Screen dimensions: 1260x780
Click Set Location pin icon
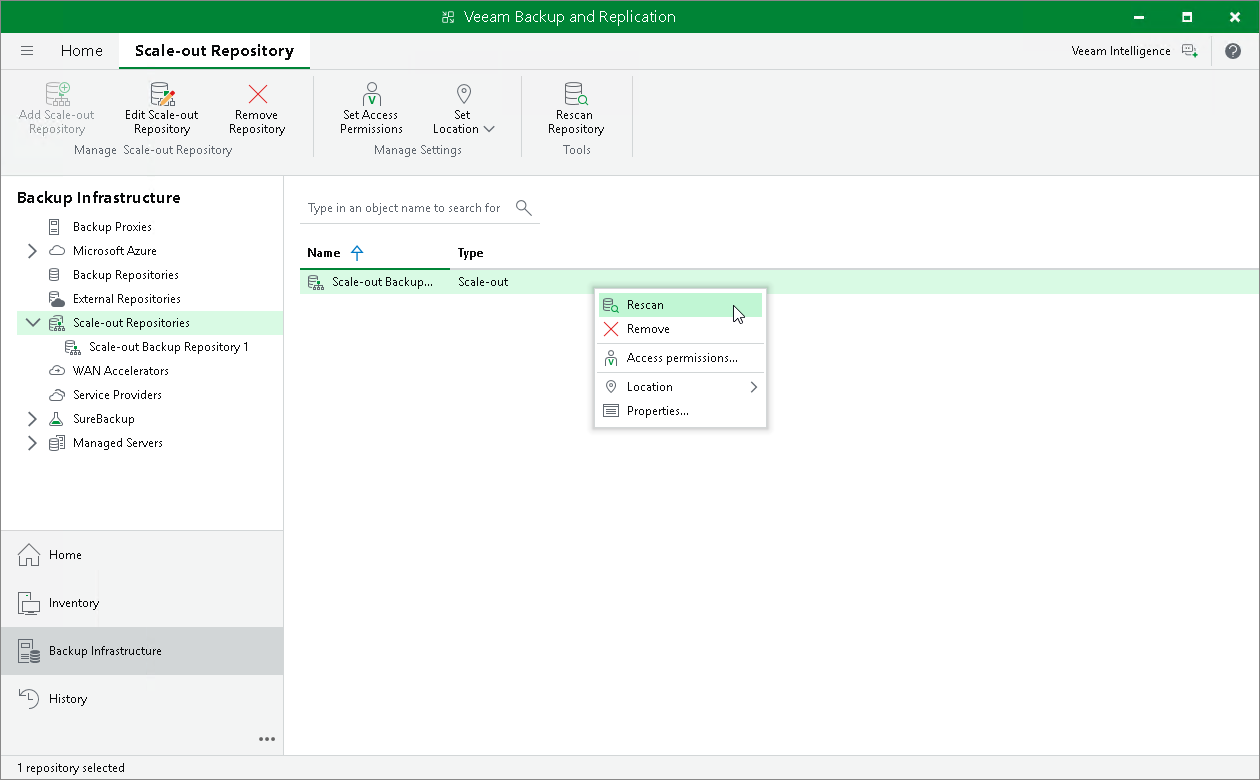pos(463,94)
